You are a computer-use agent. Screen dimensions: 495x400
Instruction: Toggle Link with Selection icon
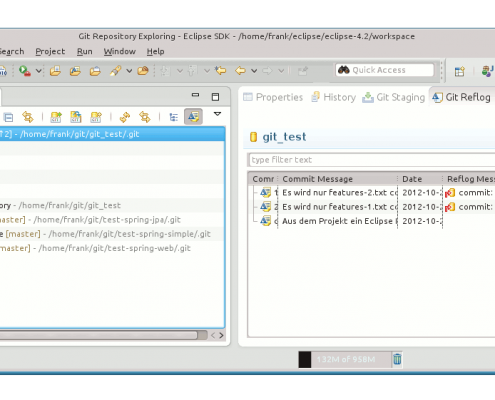click(145, 117)
